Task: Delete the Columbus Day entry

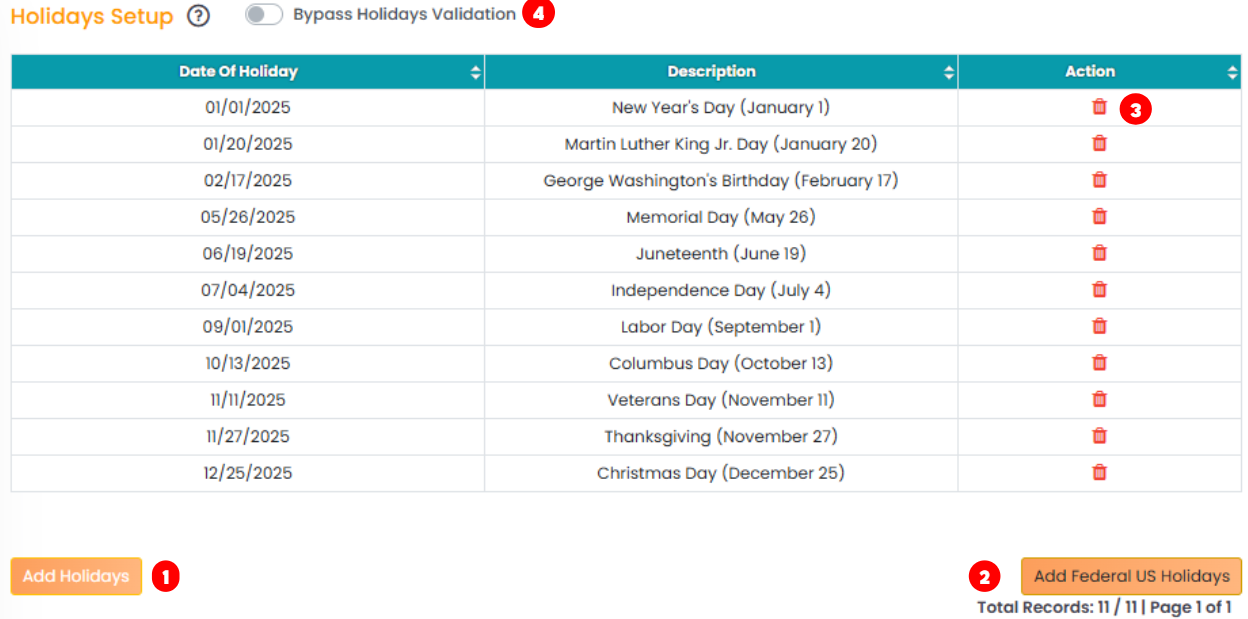Action: pos(1099,363)
